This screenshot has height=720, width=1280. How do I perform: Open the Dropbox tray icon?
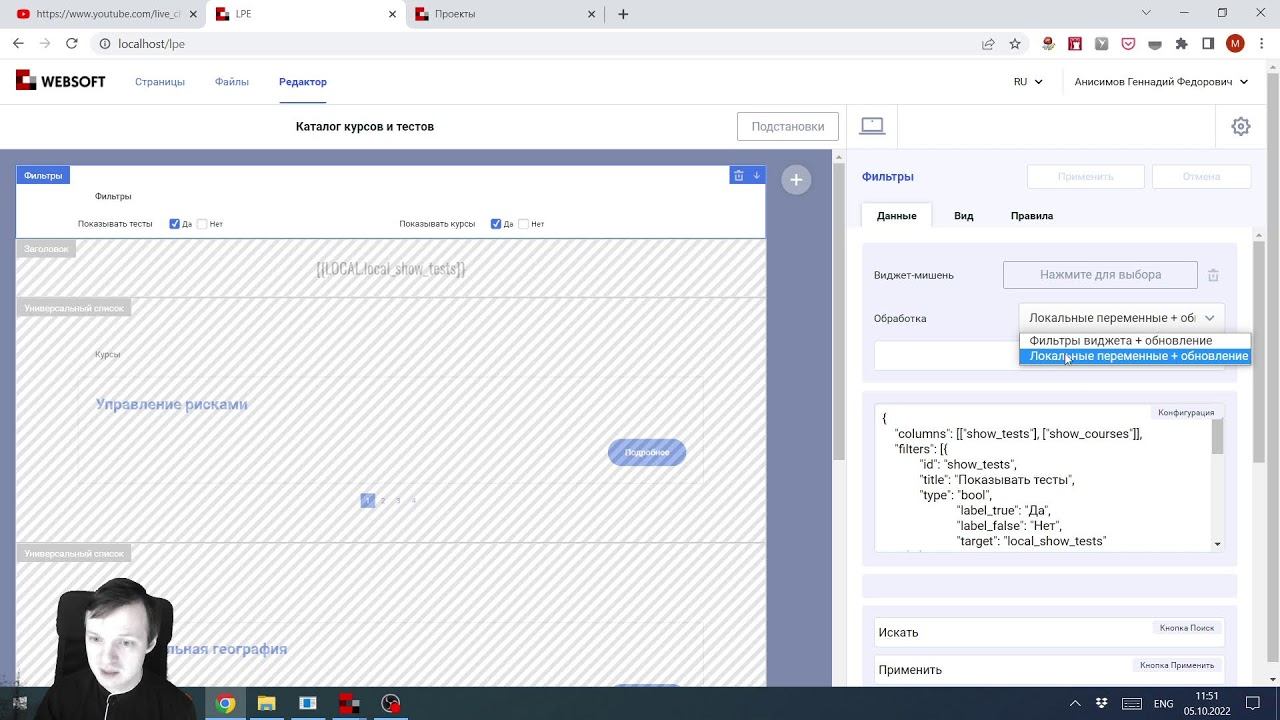(x=1102, y=704)
